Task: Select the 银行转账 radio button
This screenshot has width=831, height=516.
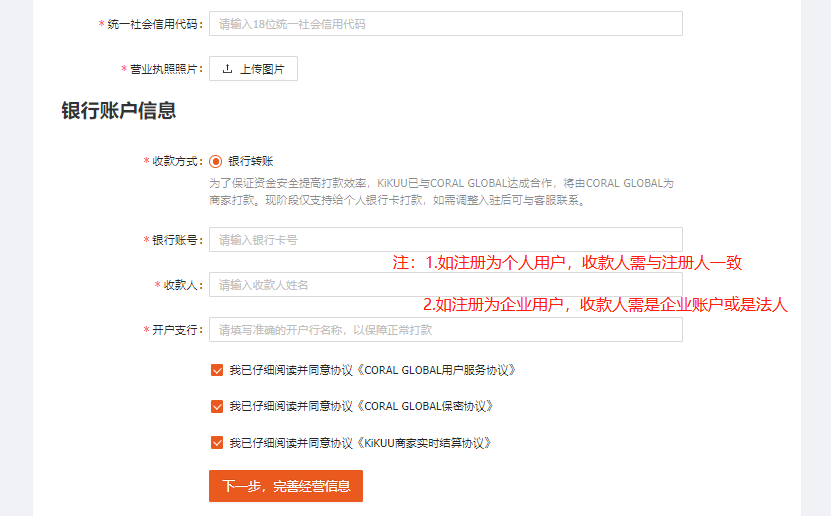Action: tap(216, 161)
